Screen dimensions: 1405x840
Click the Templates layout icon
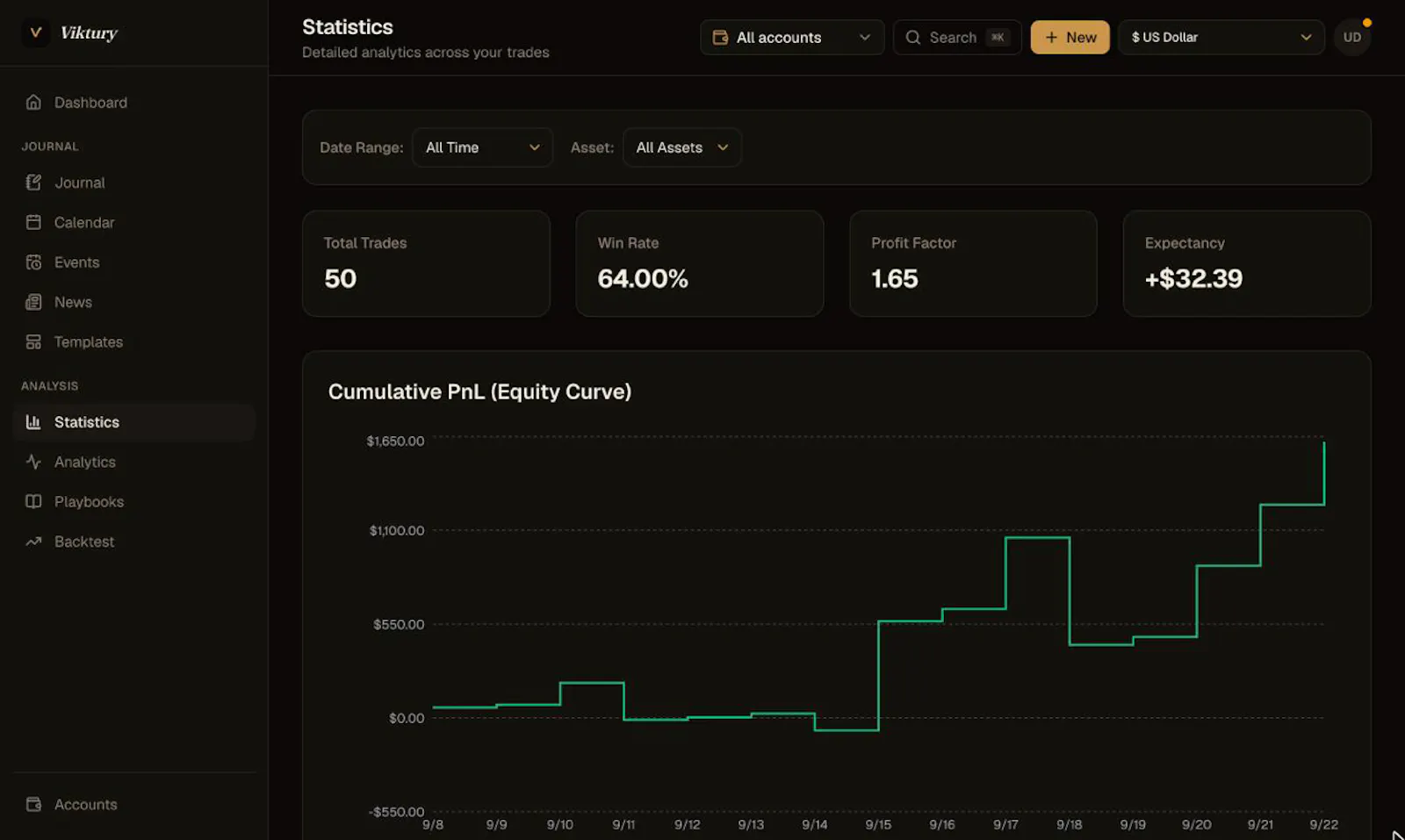33,341
